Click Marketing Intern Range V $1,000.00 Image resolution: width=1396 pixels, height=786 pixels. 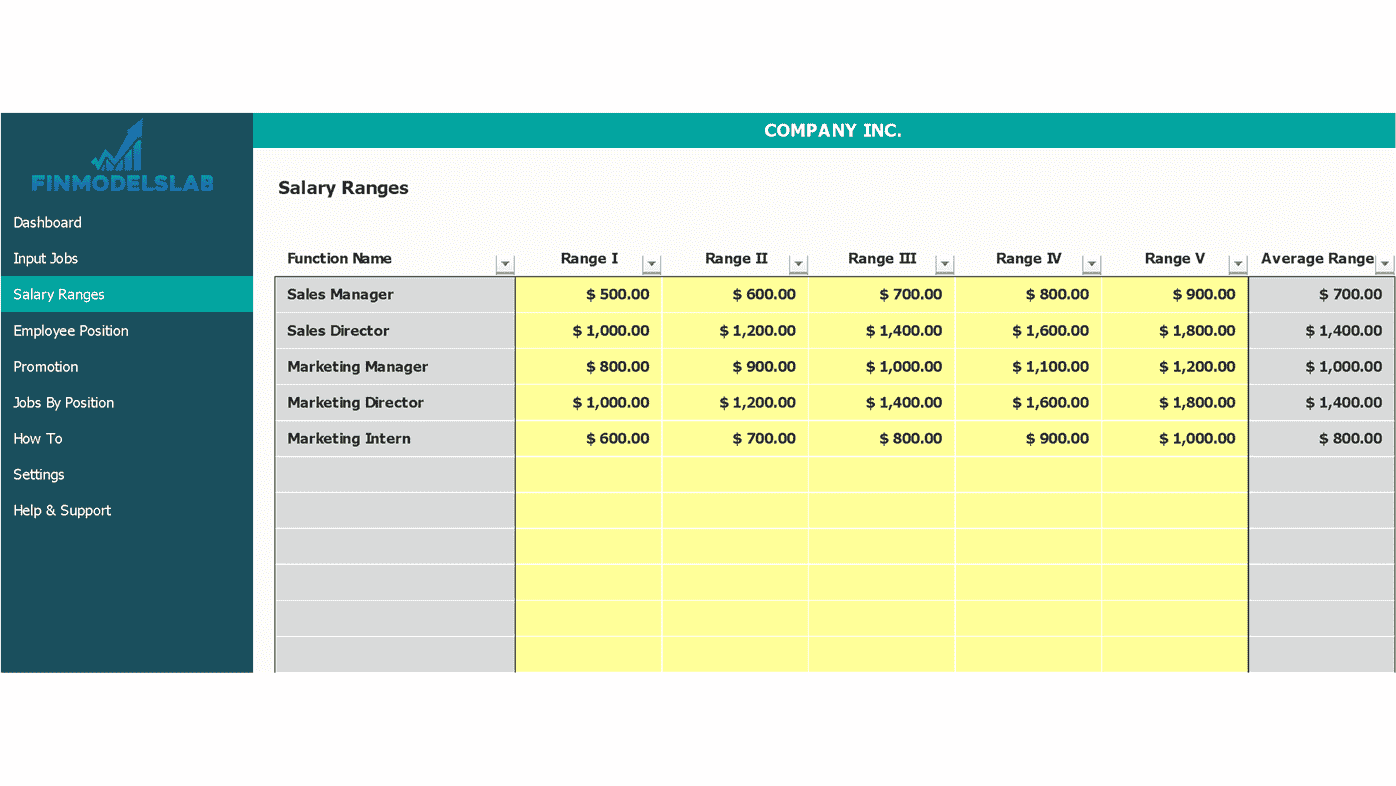point(1175,438)
